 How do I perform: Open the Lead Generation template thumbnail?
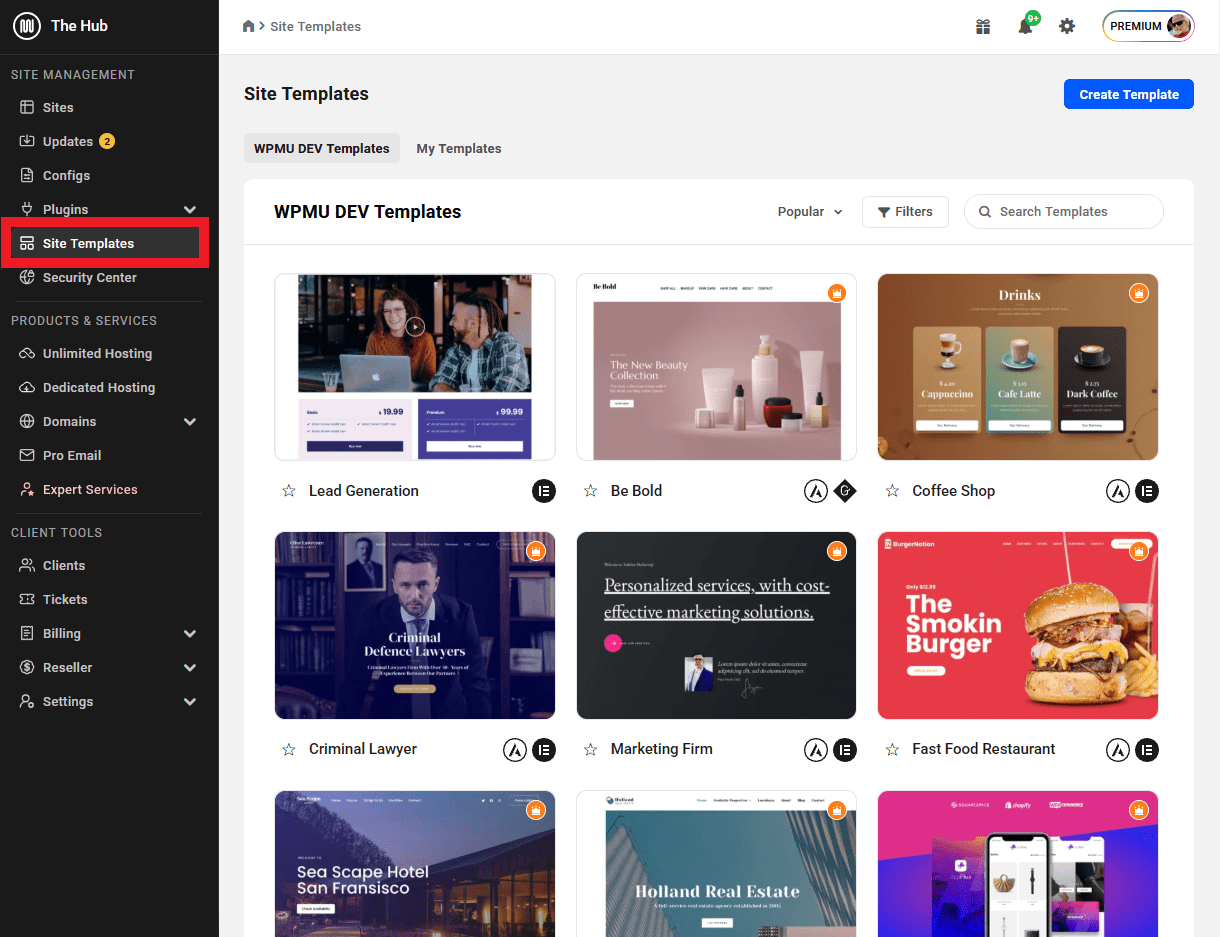pos(415,367)
